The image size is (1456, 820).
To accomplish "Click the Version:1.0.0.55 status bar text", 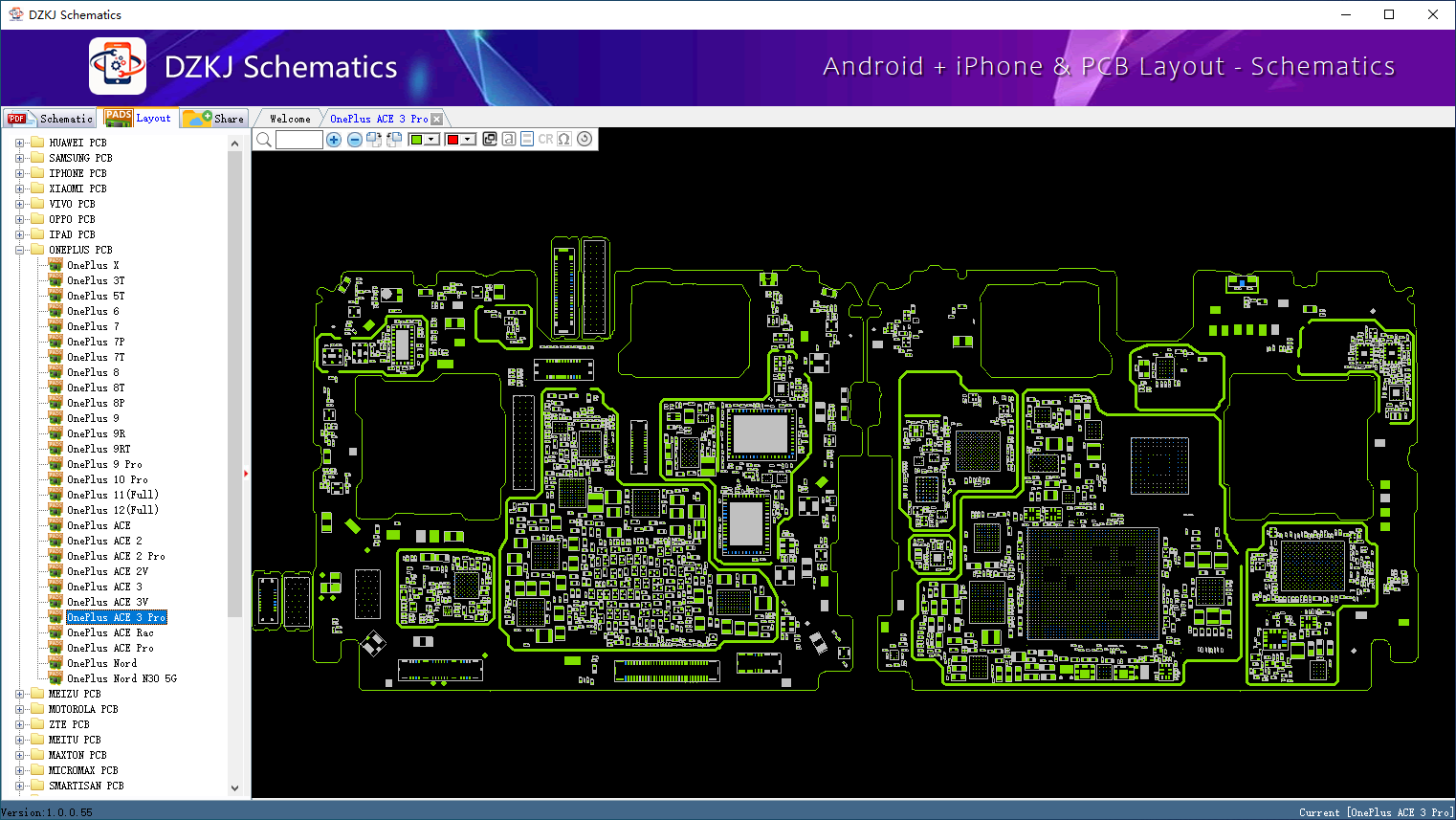I will (47, 812).
